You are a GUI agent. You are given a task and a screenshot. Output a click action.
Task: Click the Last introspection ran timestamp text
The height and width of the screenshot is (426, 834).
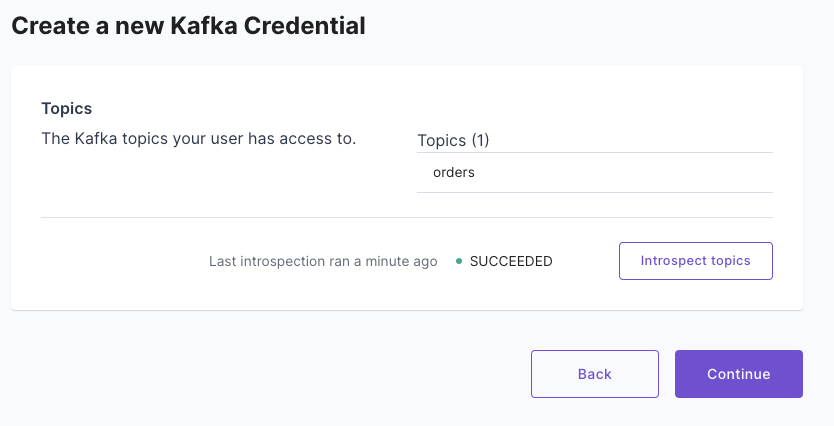pyautogui.click(x=323, y=261)
